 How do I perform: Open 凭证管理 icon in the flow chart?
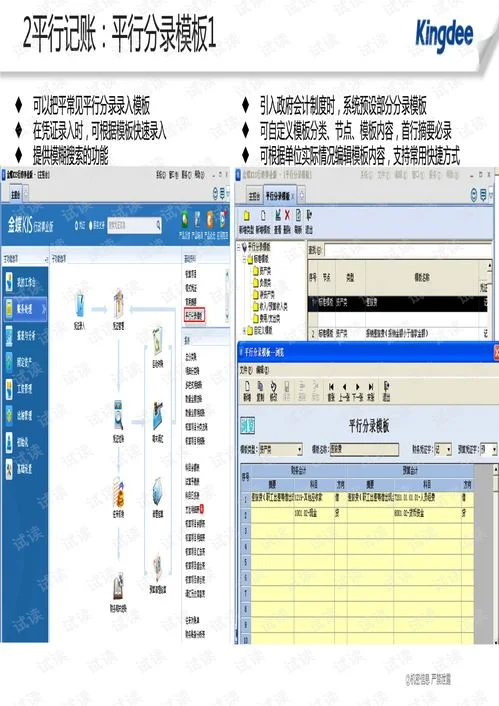coord(118,303)
